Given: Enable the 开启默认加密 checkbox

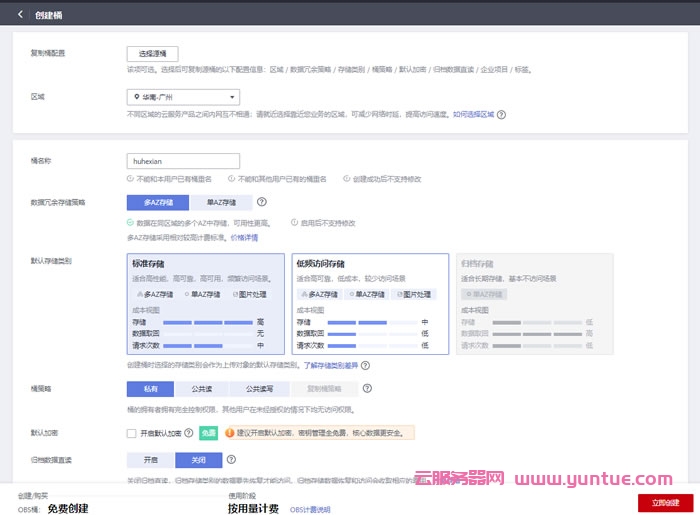Looking at the screenshot, I should 132,434.
